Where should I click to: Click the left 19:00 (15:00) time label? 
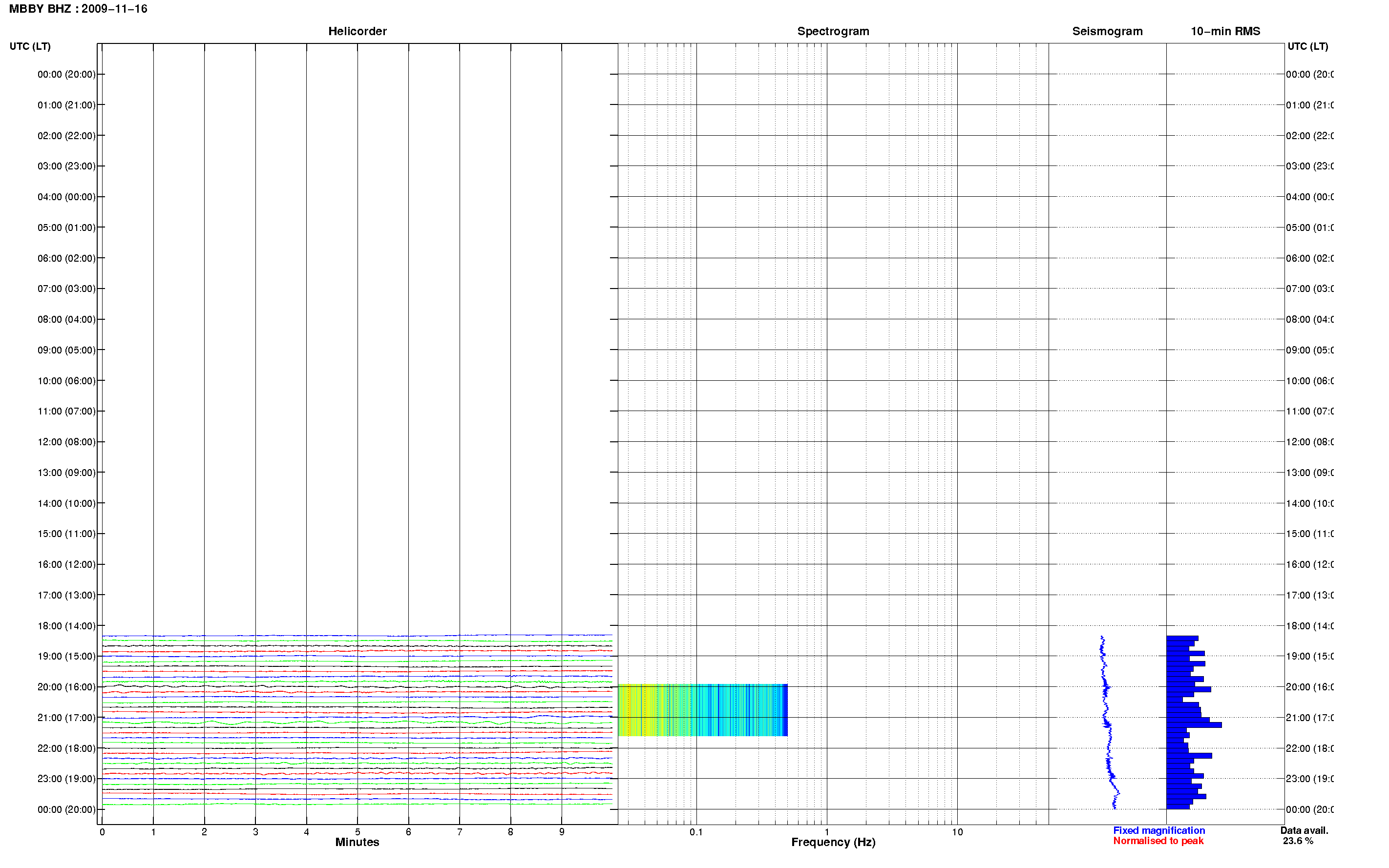(x=66, y=656)
